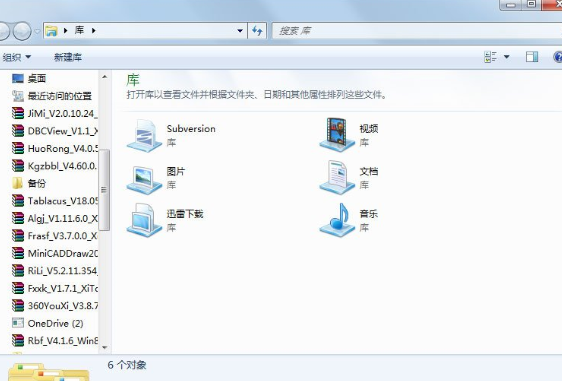Image resolution: width=562 pixels, height=381 pixels.
Task: Toggle the preview pane button
Action: tap(532, 57)
